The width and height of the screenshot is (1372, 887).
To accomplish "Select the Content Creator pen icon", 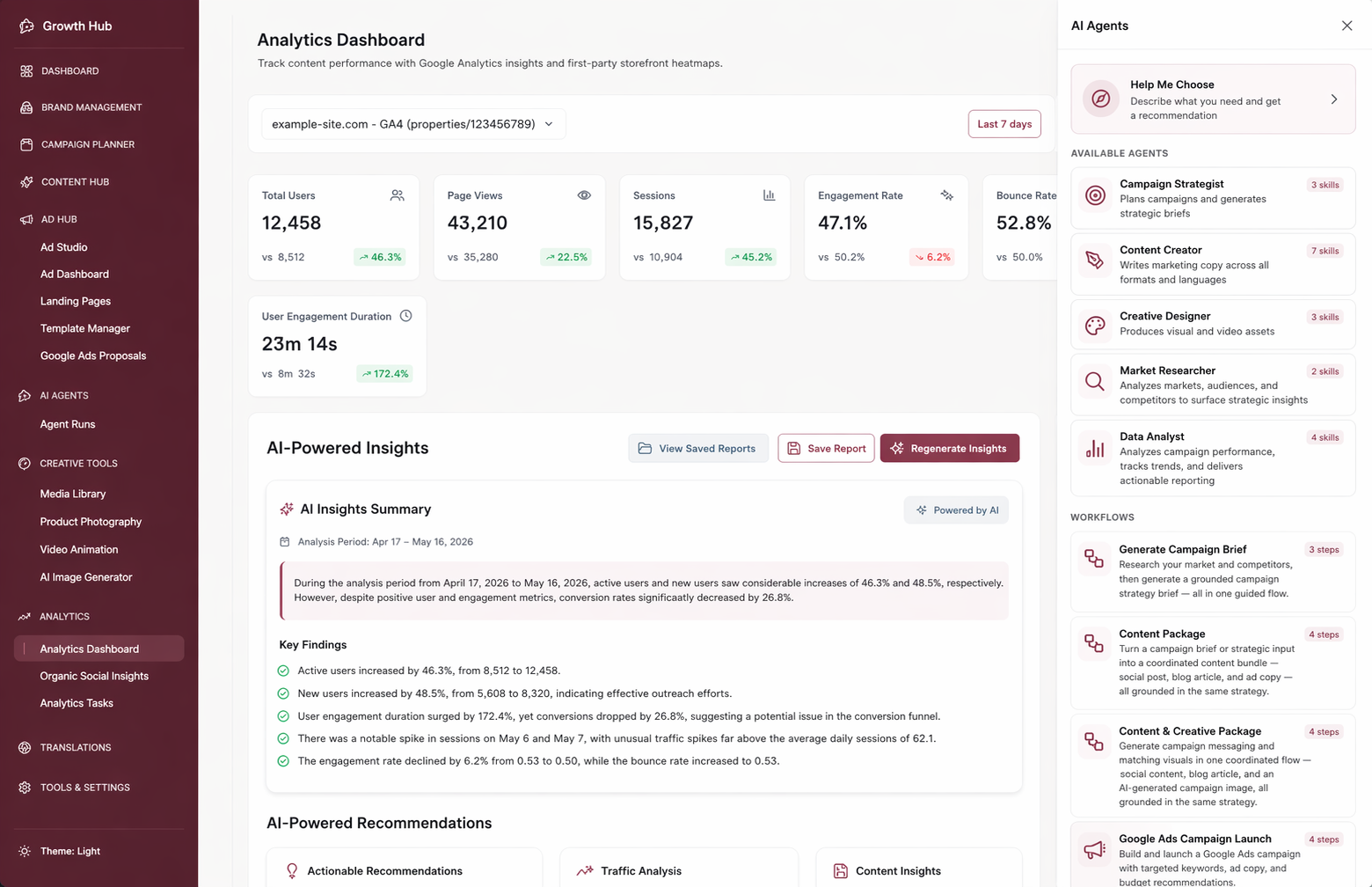I will point(1095,260).
